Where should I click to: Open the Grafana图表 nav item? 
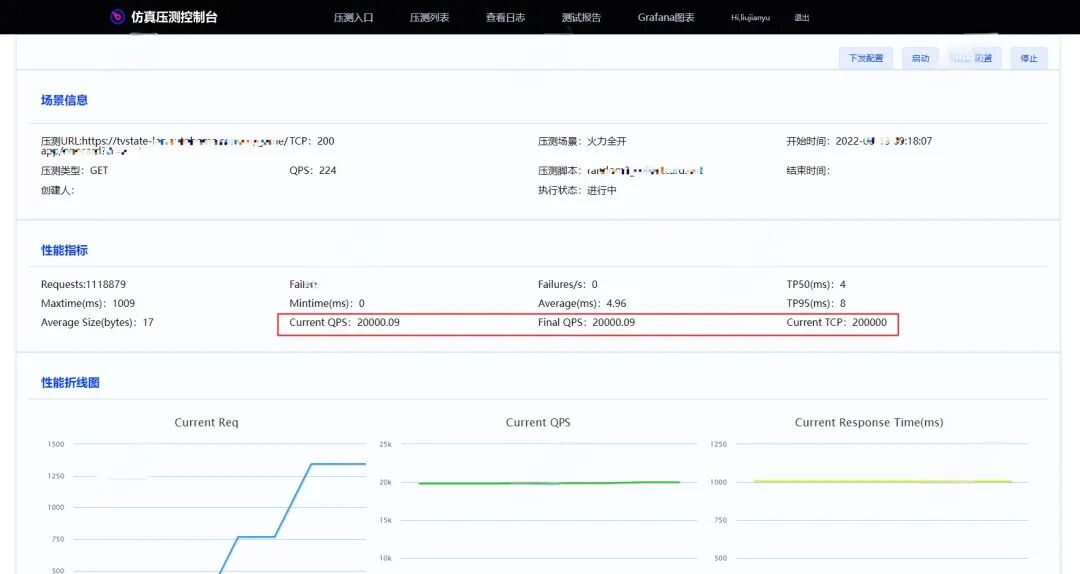tap(666, 17)
